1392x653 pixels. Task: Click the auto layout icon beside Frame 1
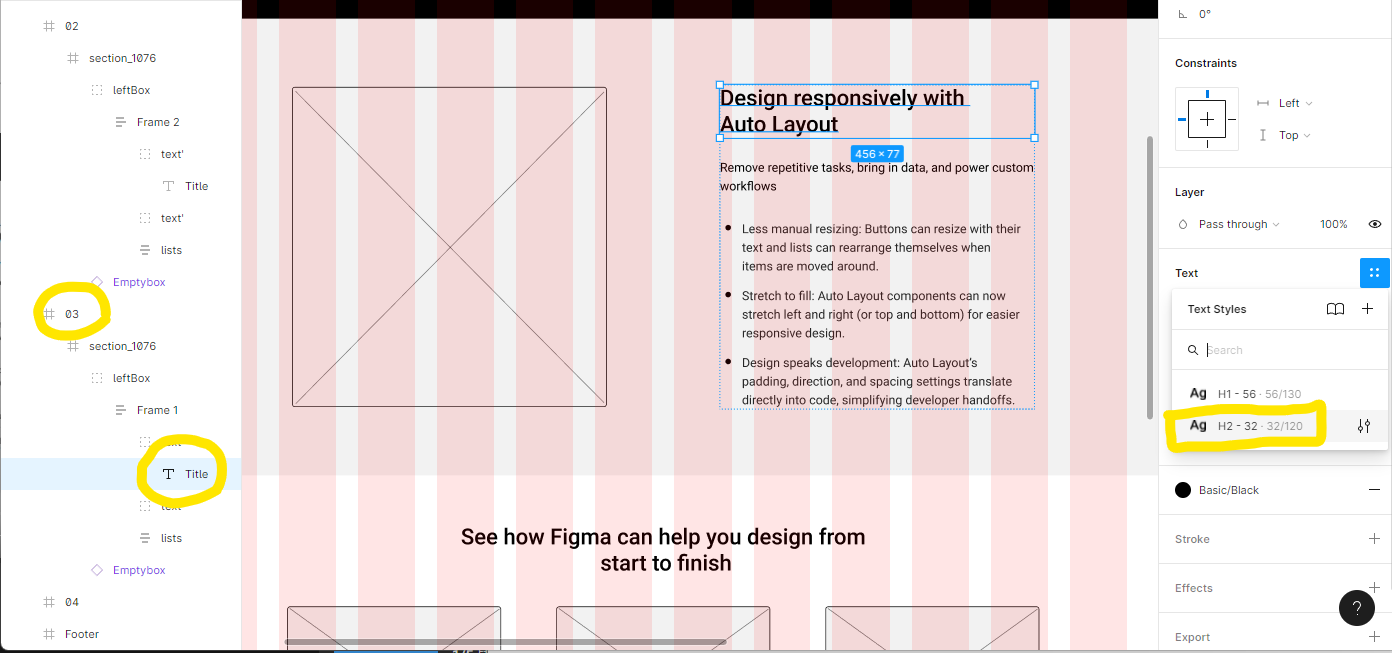121,410
